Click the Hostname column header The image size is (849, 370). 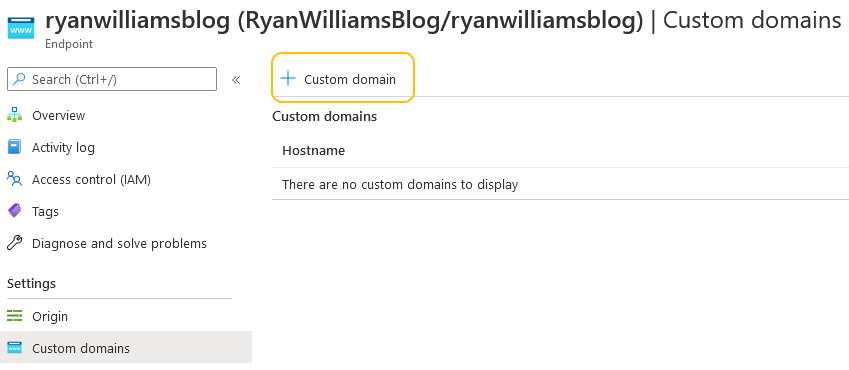pyautogui.click(x=314, y=151)
